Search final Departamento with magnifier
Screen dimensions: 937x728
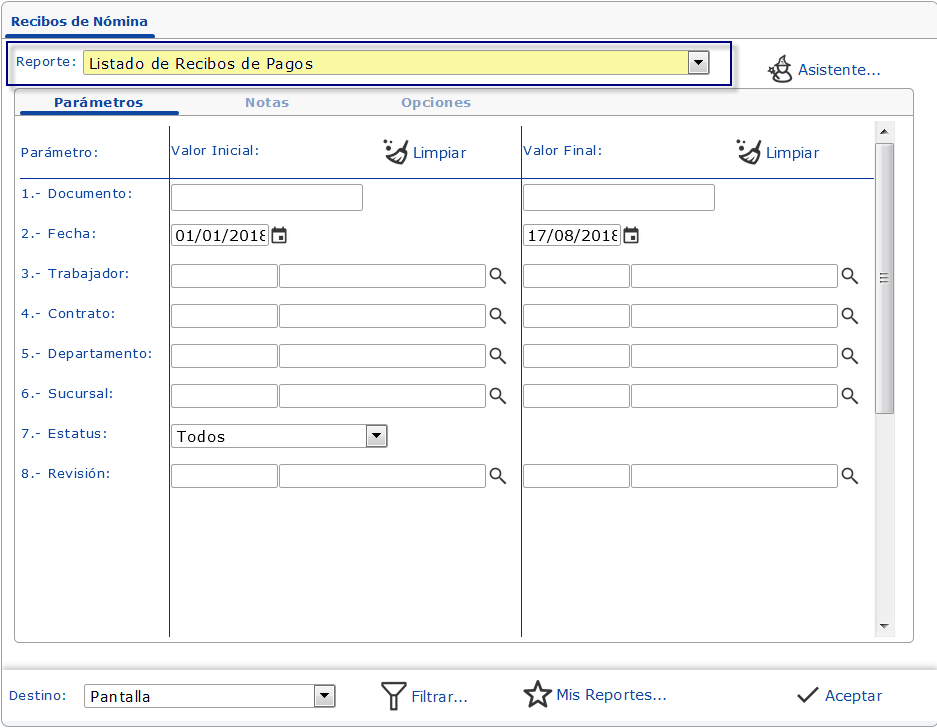point(850,356)
